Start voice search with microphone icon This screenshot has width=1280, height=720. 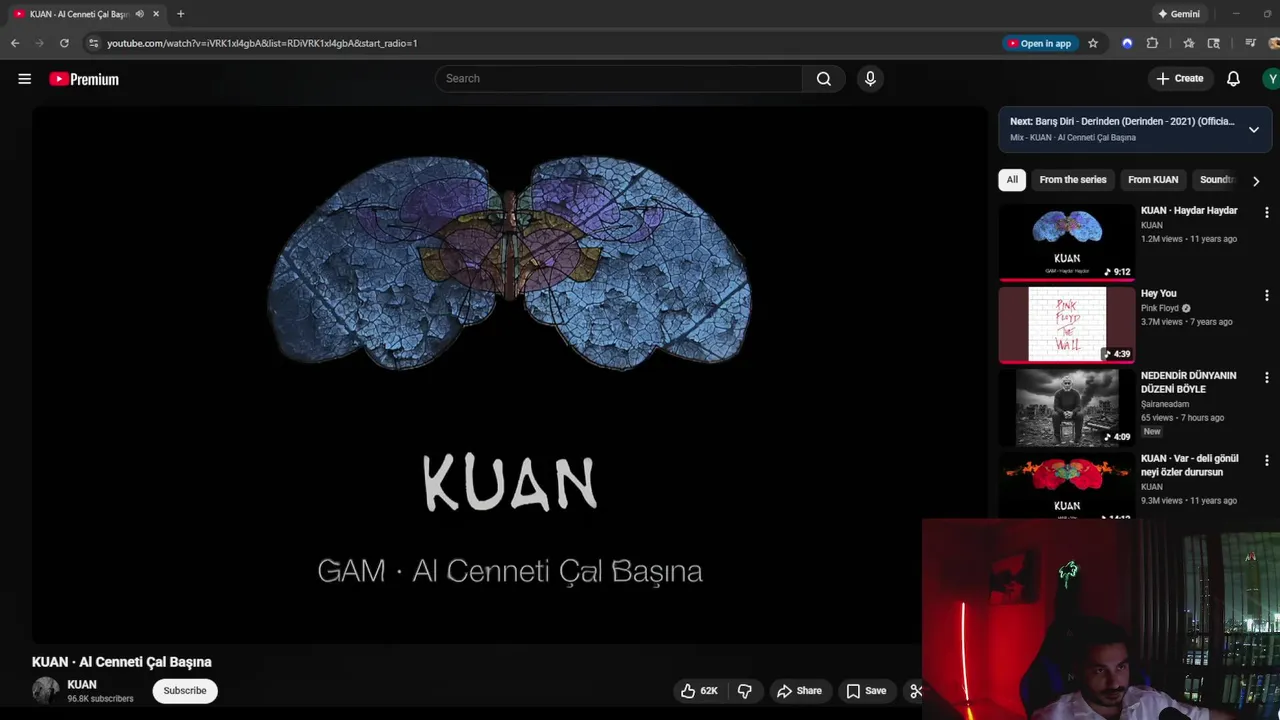(870, 79)
